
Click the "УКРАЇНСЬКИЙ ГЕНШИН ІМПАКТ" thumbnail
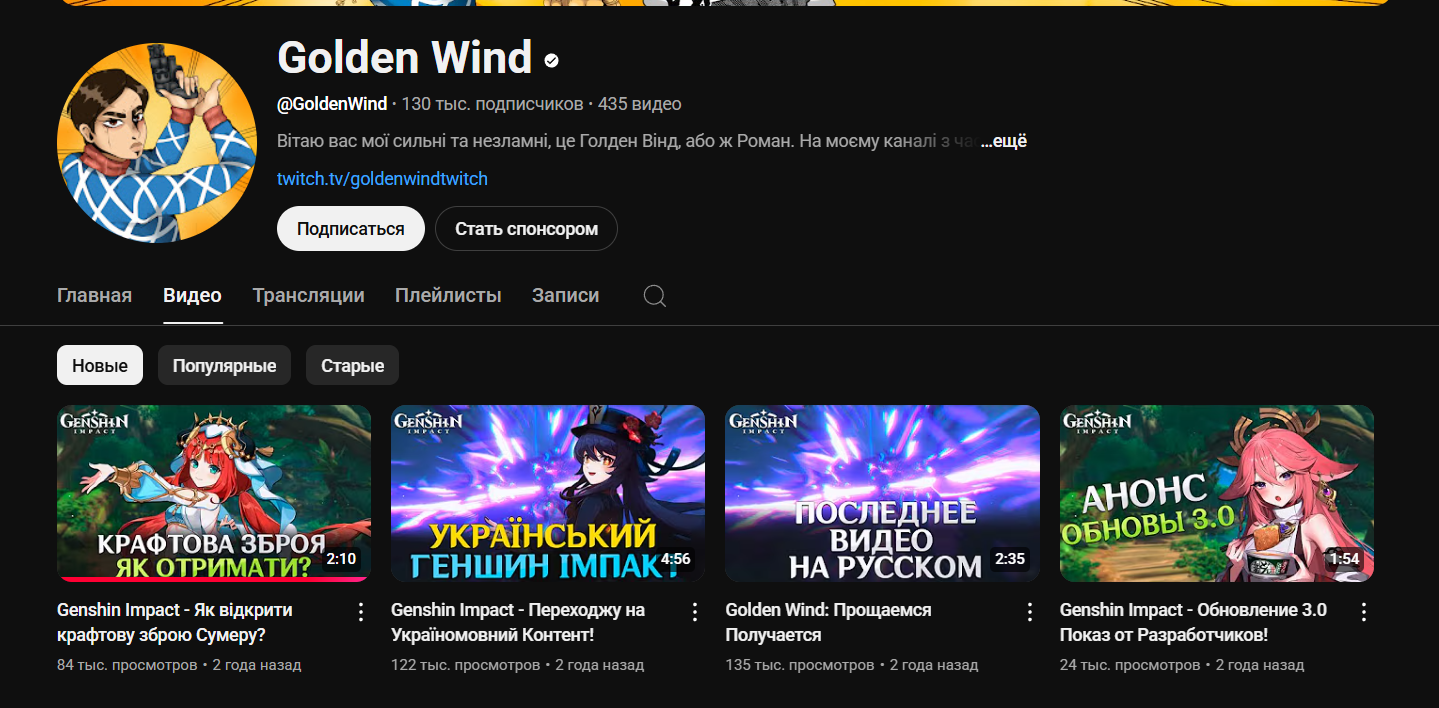548,493
